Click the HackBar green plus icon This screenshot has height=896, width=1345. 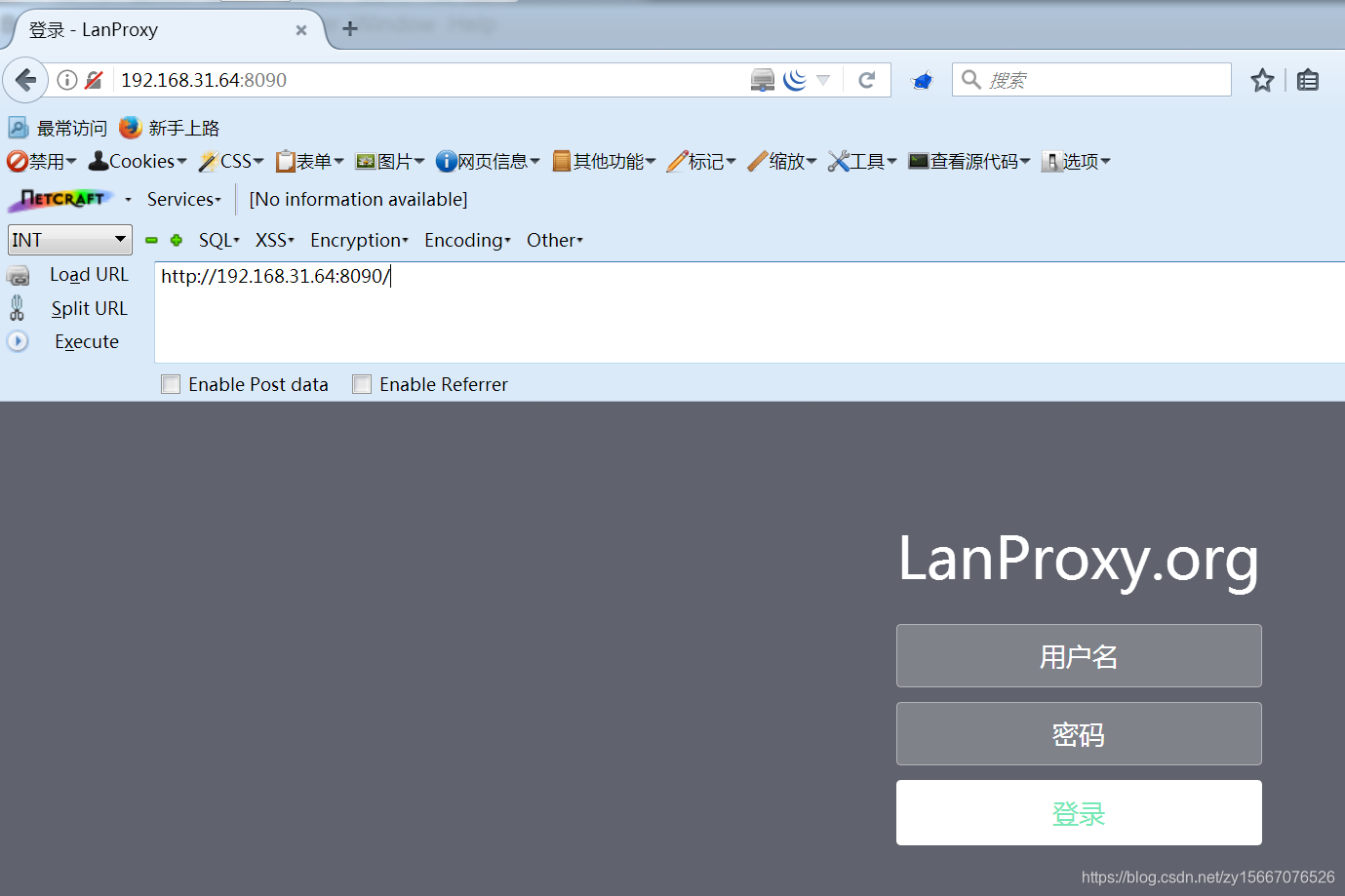click(x=177, y=240)
